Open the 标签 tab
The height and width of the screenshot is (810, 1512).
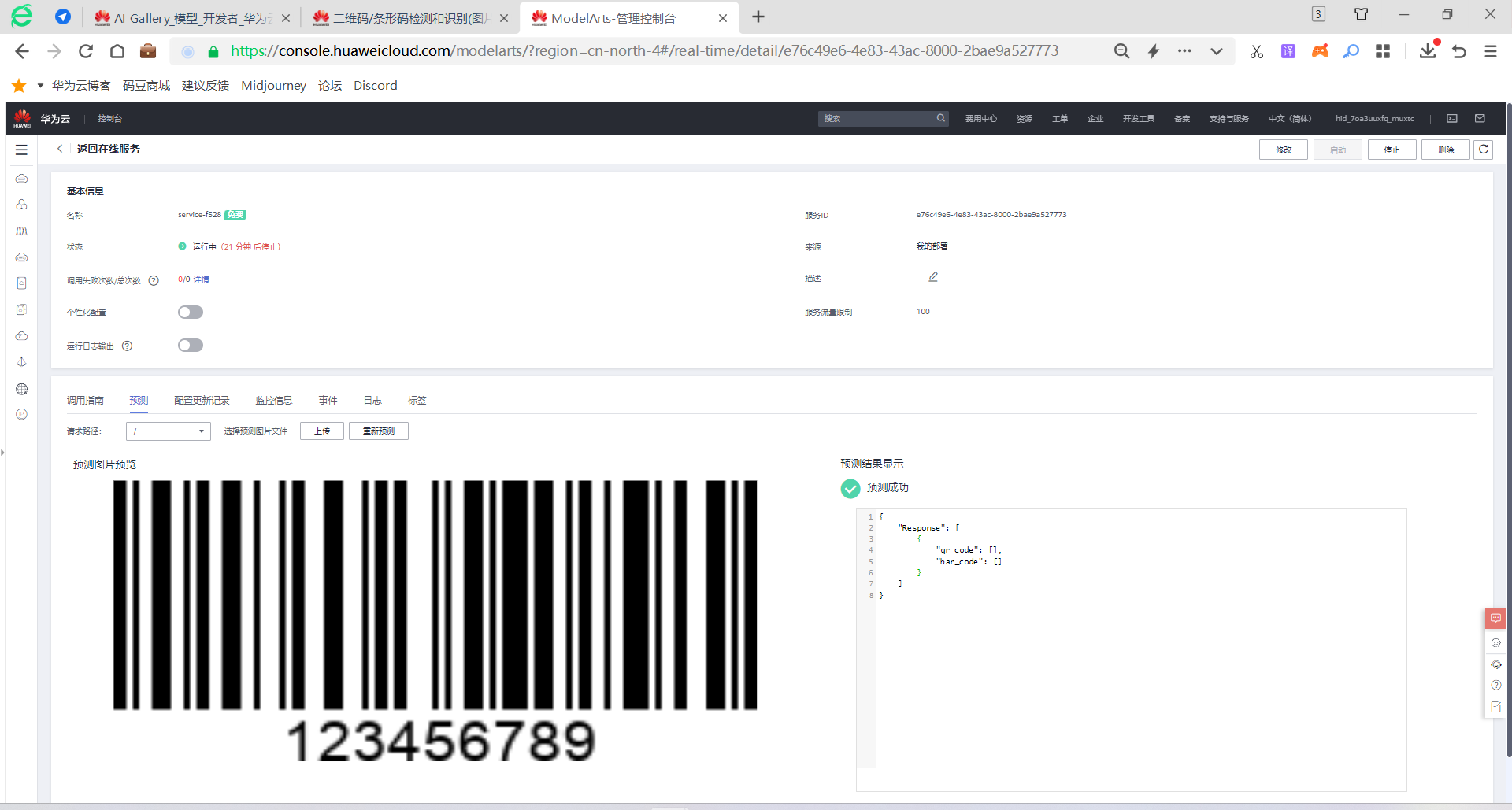(x=417, y=401)
